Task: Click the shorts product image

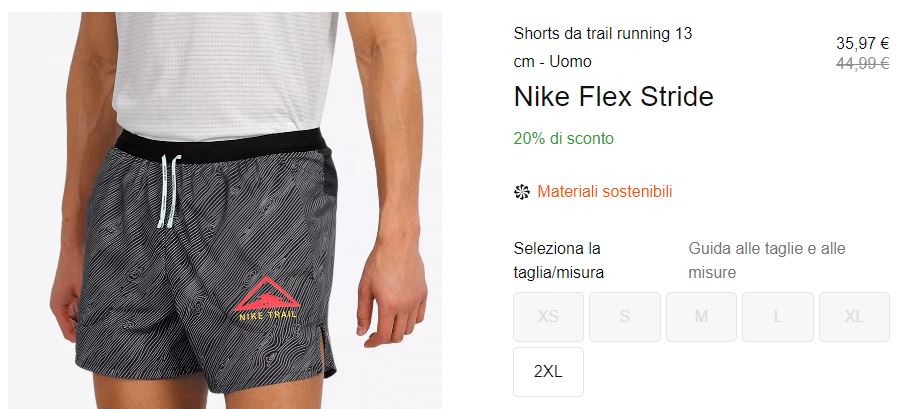Action: pos(224,210)
